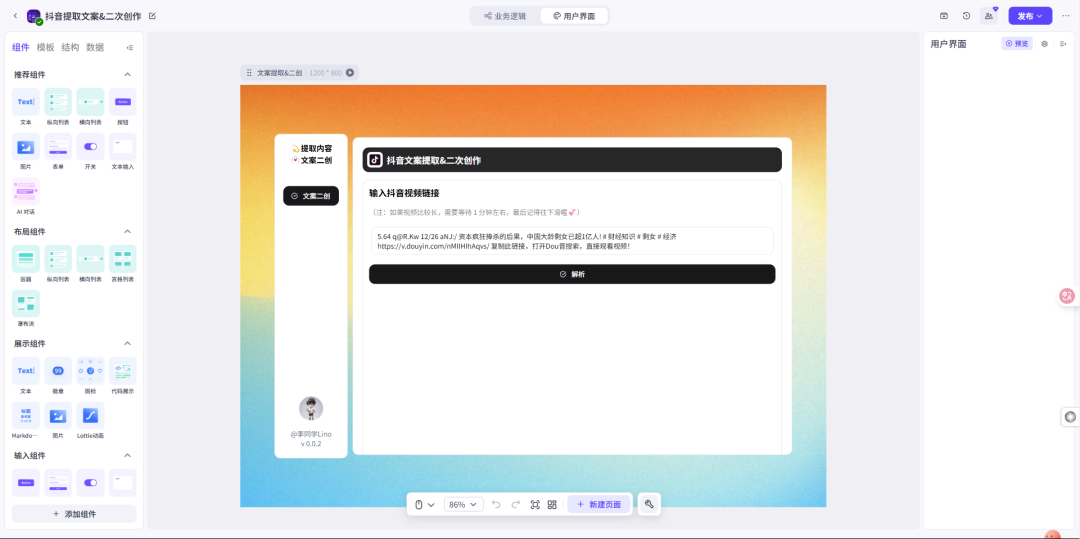Open the mouse interaction mode dropdown

[x=424, y=505]
